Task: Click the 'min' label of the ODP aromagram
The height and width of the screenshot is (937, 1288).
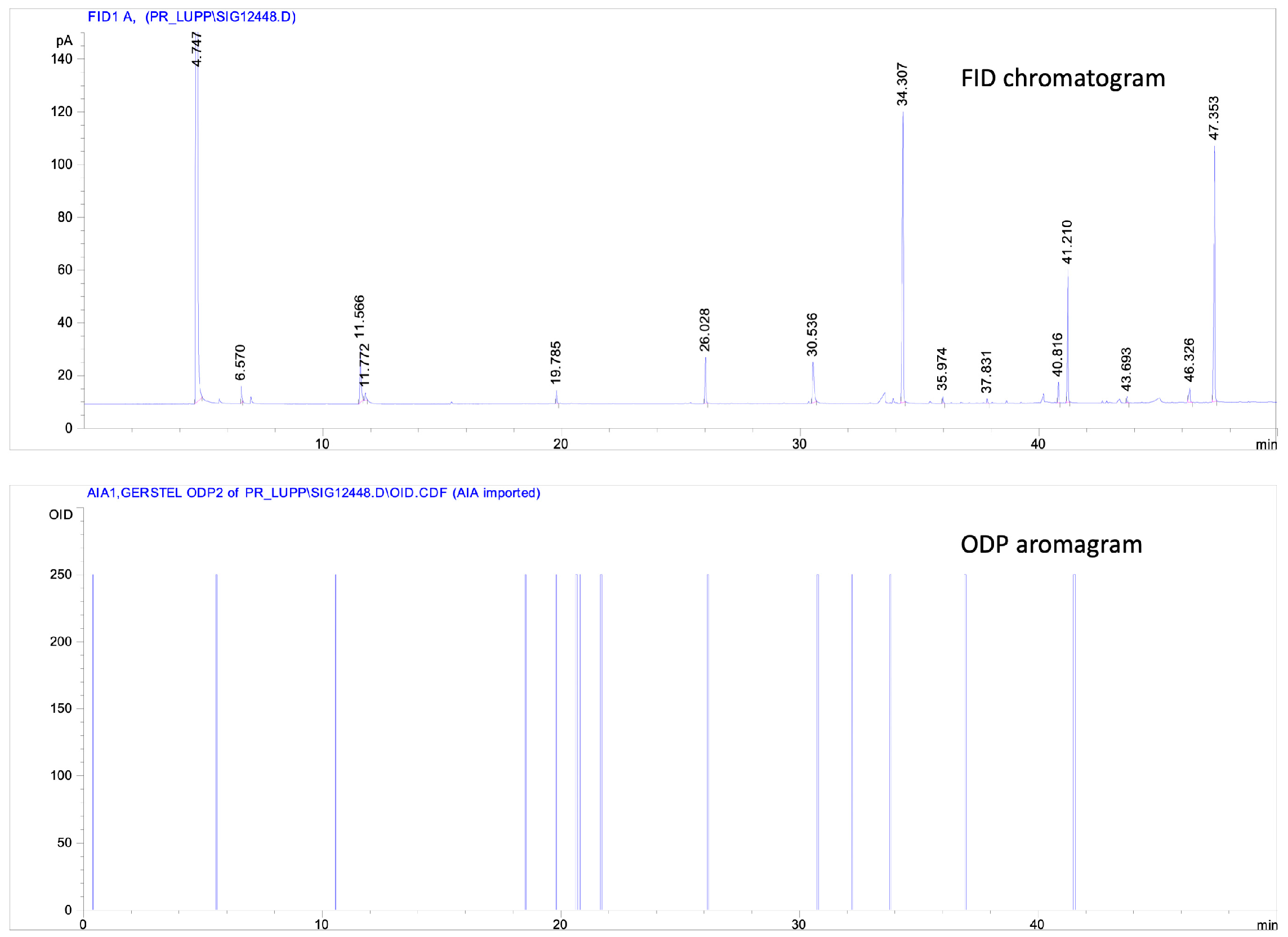Action: click(1267, 925)
